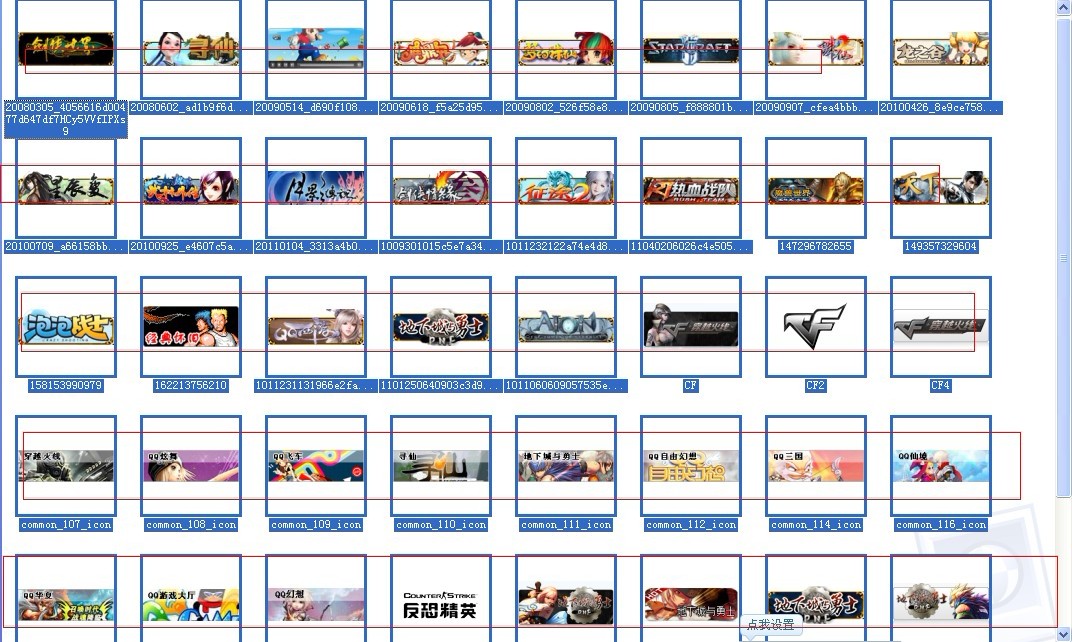Select the QQ仙境 thumbnail common_116_icon
This screenshot has width=1072, height=642.
coord(941,466)
